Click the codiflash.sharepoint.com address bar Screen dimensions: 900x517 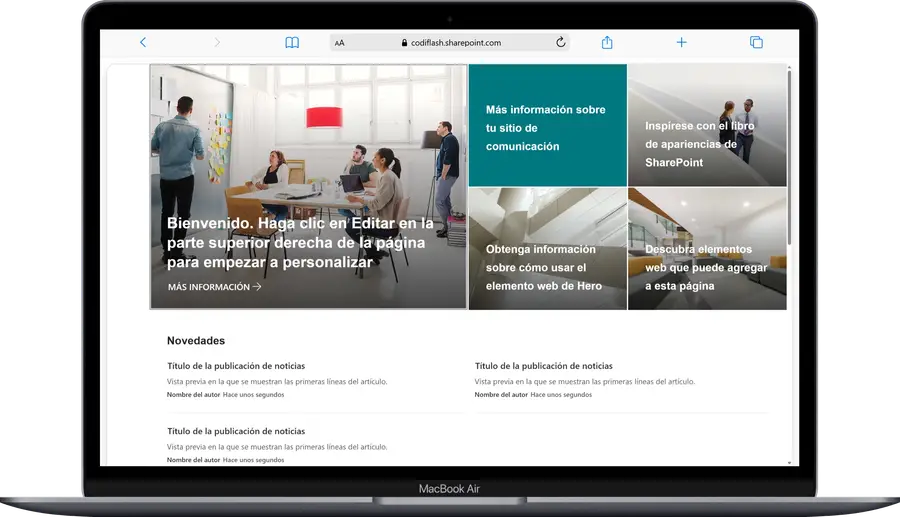[x=449, y=42]
